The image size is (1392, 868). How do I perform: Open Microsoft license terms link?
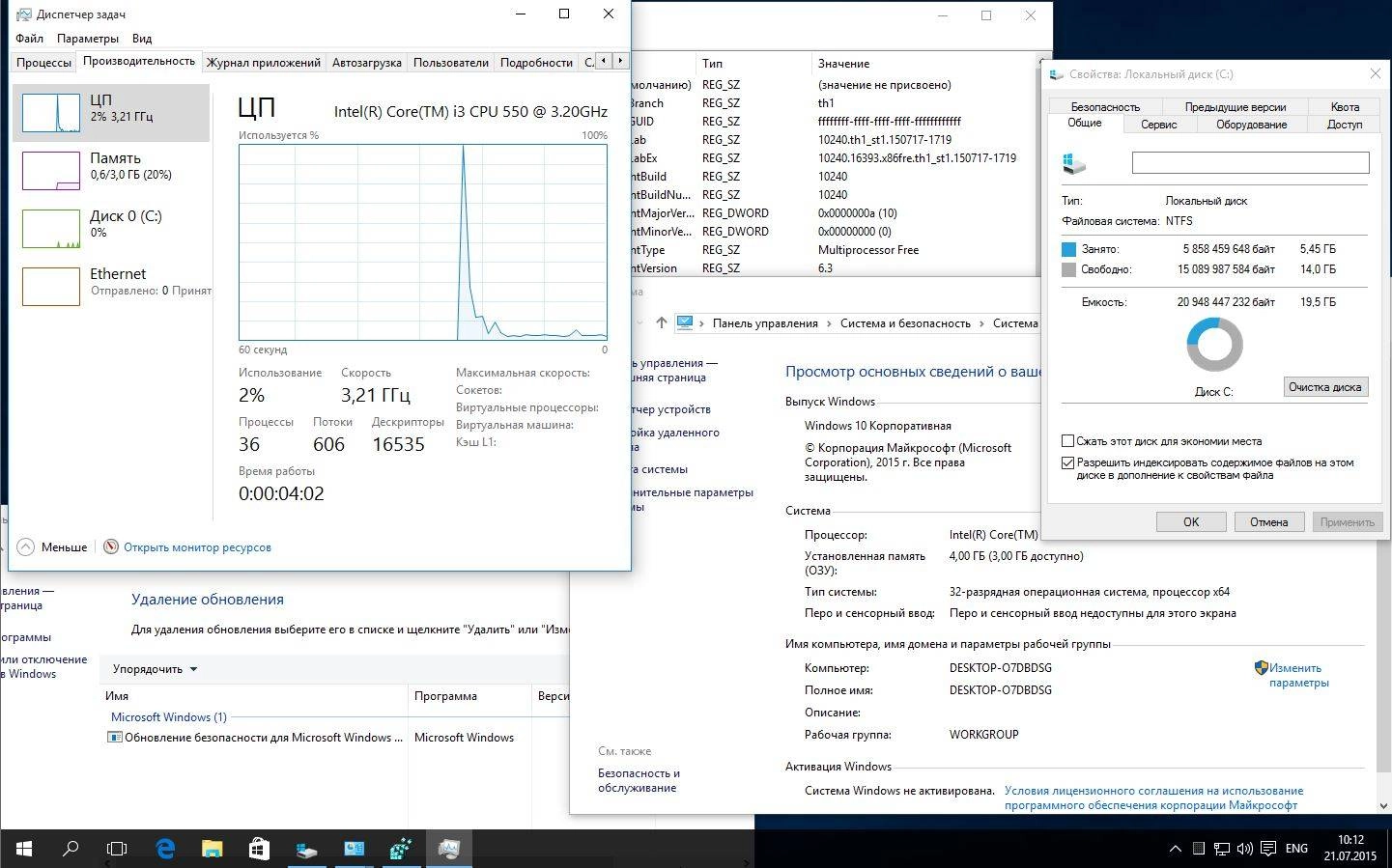click(1153, 798)
